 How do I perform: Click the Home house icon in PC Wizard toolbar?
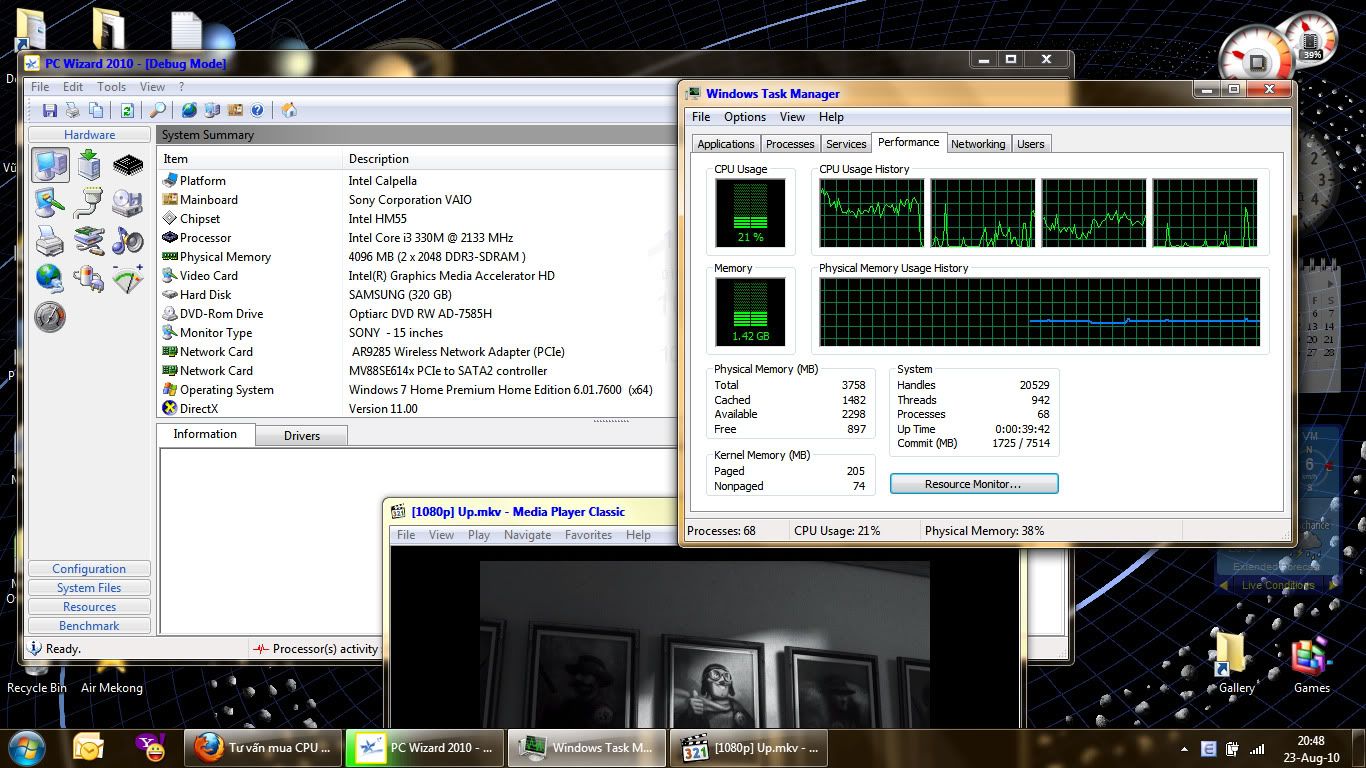[x=289, y=110]
